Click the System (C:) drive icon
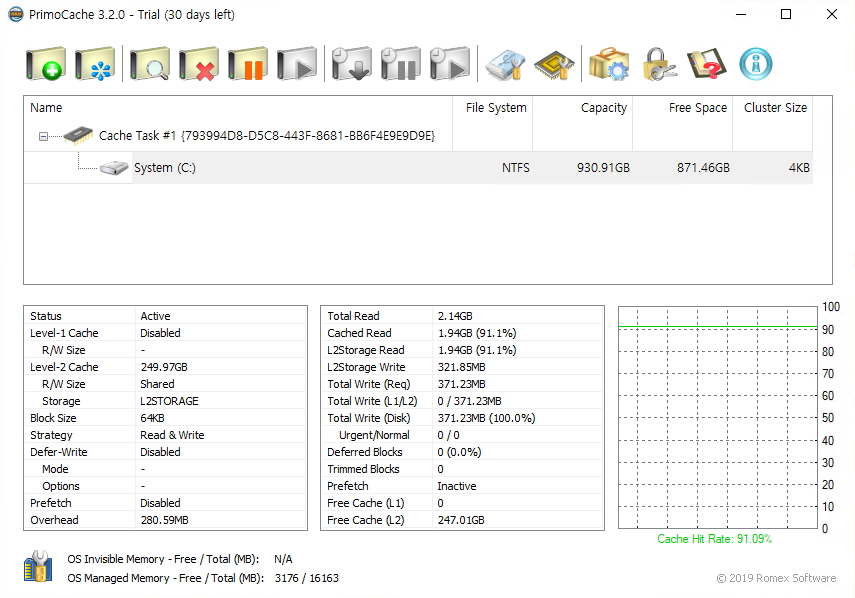 click(x=114, y=168)
